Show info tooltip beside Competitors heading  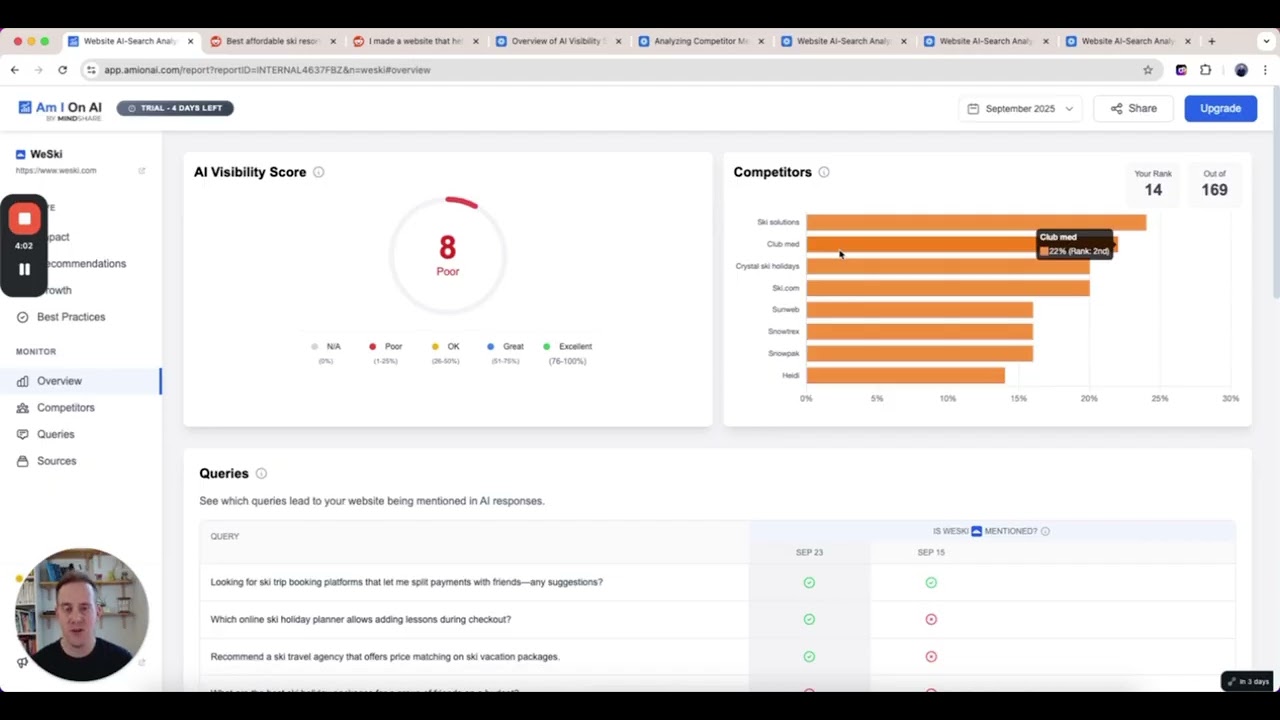click(x=824, y=172)
